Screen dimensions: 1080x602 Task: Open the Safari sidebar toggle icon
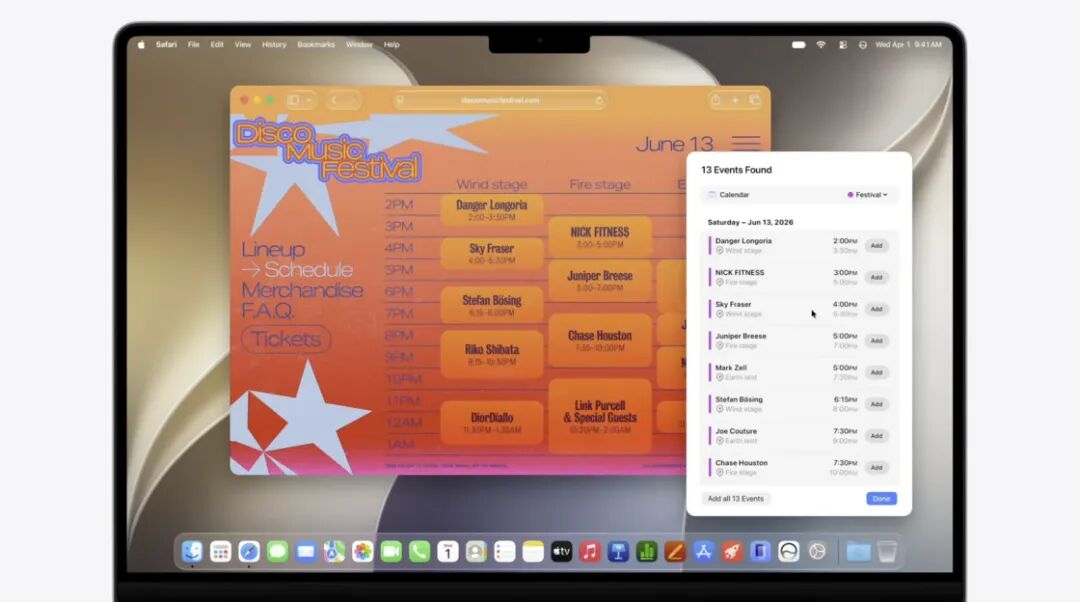(293, 101)
